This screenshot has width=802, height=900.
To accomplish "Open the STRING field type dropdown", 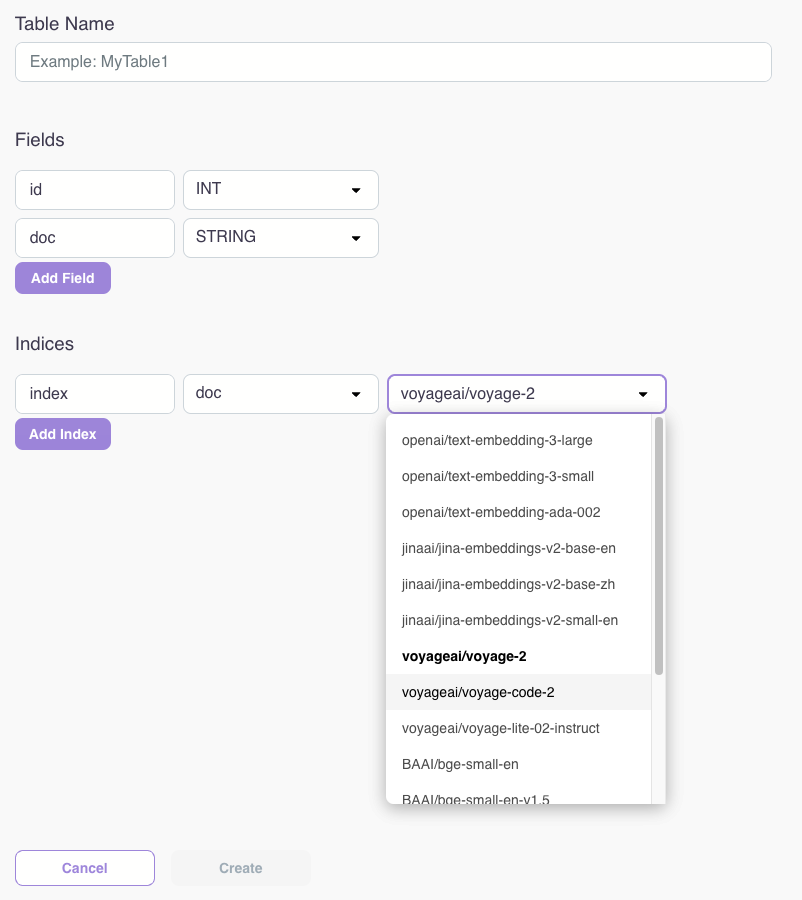I will point(280,238).
